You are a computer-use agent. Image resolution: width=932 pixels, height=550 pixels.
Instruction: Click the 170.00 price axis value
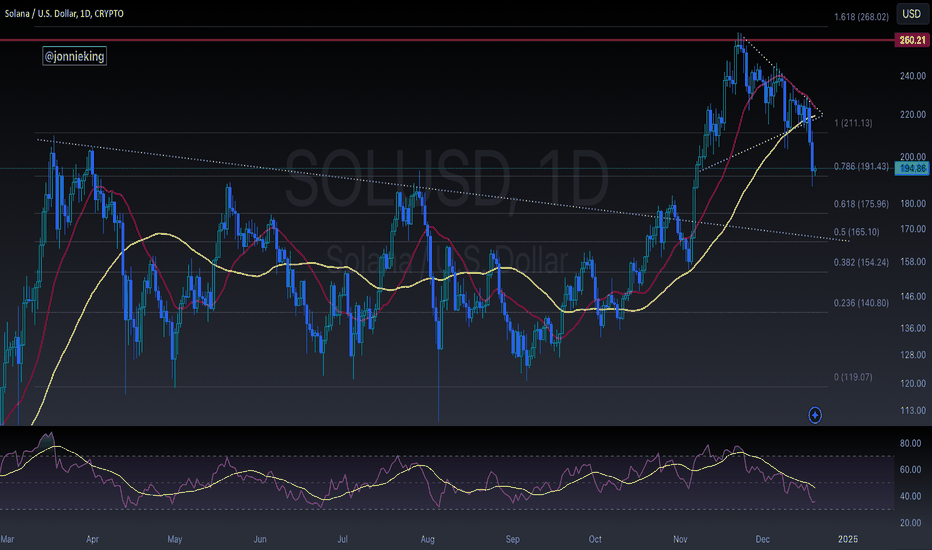pos(913,229)
